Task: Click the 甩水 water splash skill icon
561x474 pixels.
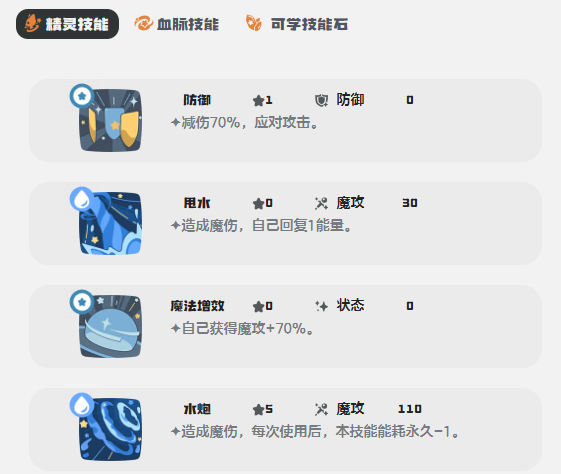Action: 111,224
